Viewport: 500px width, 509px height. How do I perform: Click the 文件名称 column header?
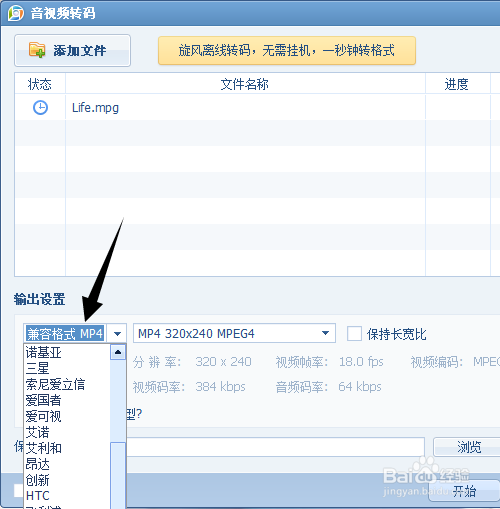245,84
